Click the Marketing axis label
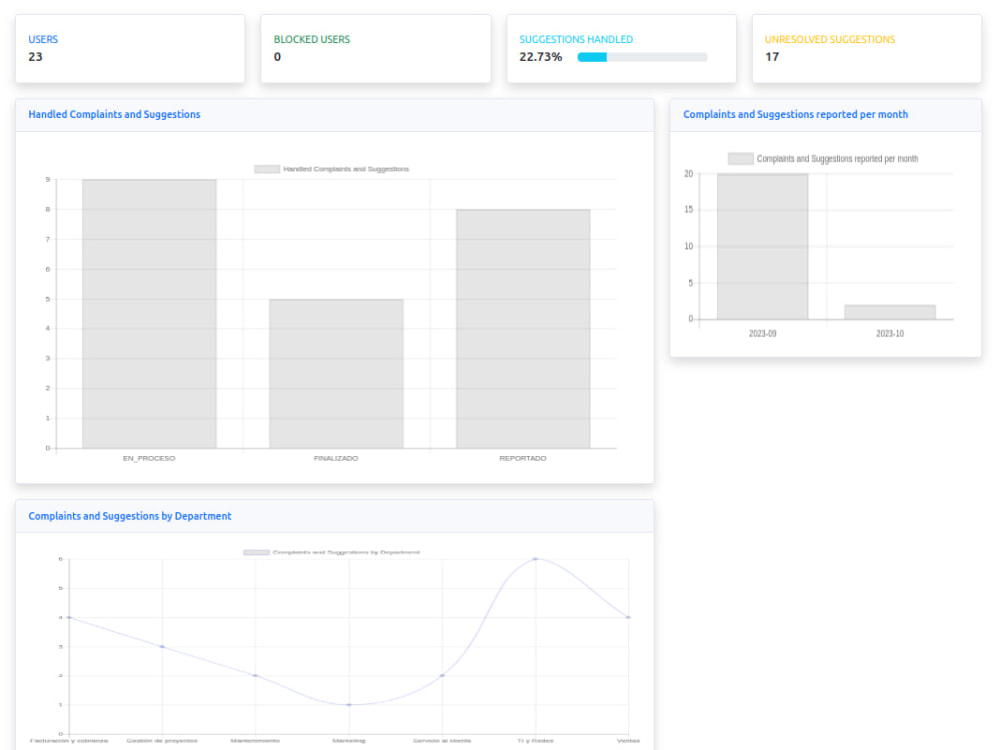This screenshot has width=1000, height=750. (x=349, y=740)
